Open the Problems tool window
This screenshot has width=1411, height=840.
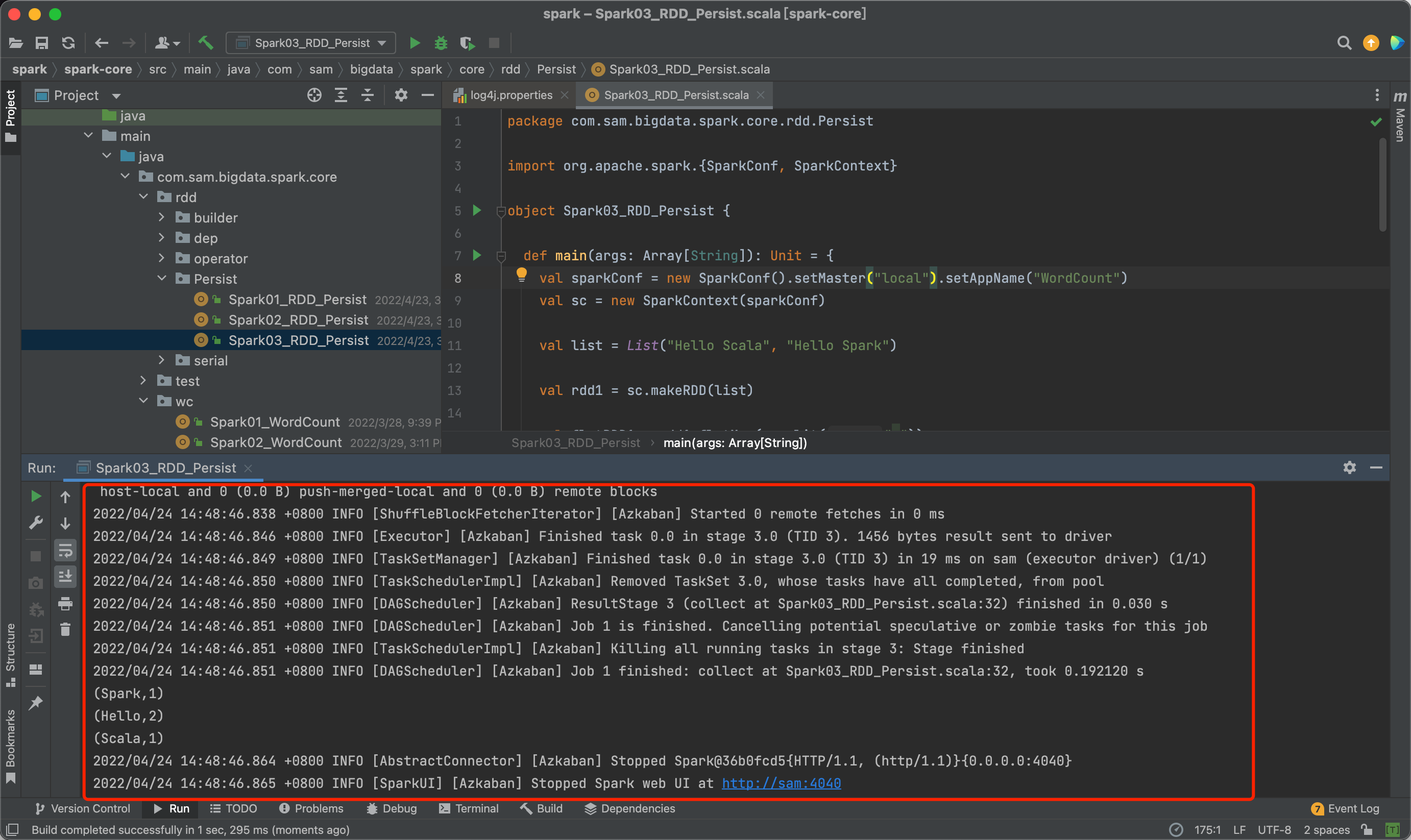(x=311, y=808)
